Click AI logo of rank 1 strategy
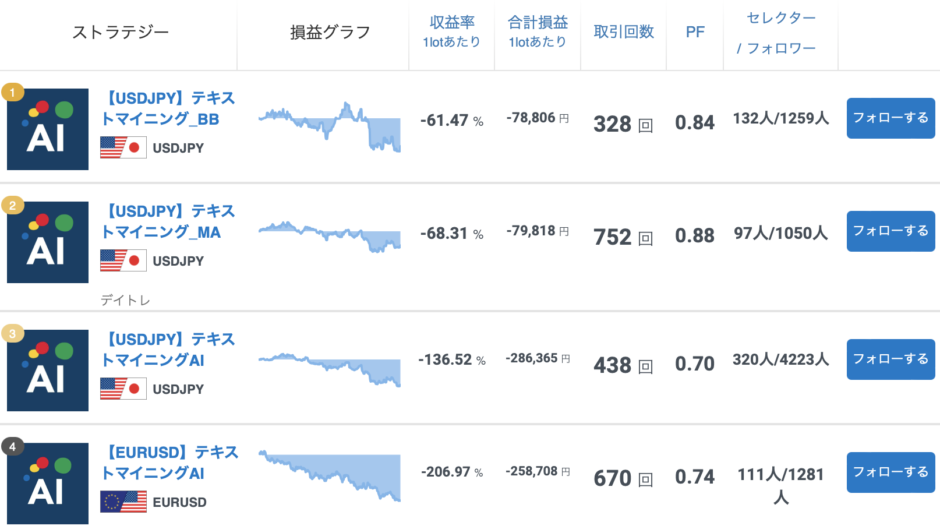The height and width of the screenshot is (529, 940). click(x=47, y=129)
